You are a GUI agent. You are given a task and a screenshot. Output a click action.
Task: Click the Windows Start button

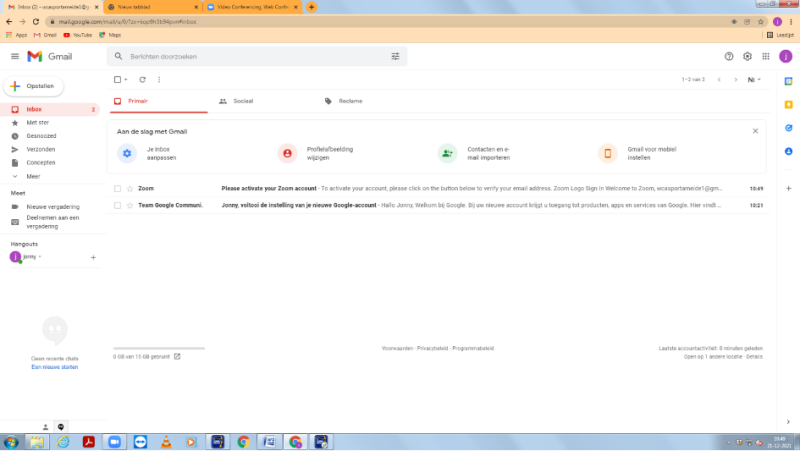(x=11, y=442)
